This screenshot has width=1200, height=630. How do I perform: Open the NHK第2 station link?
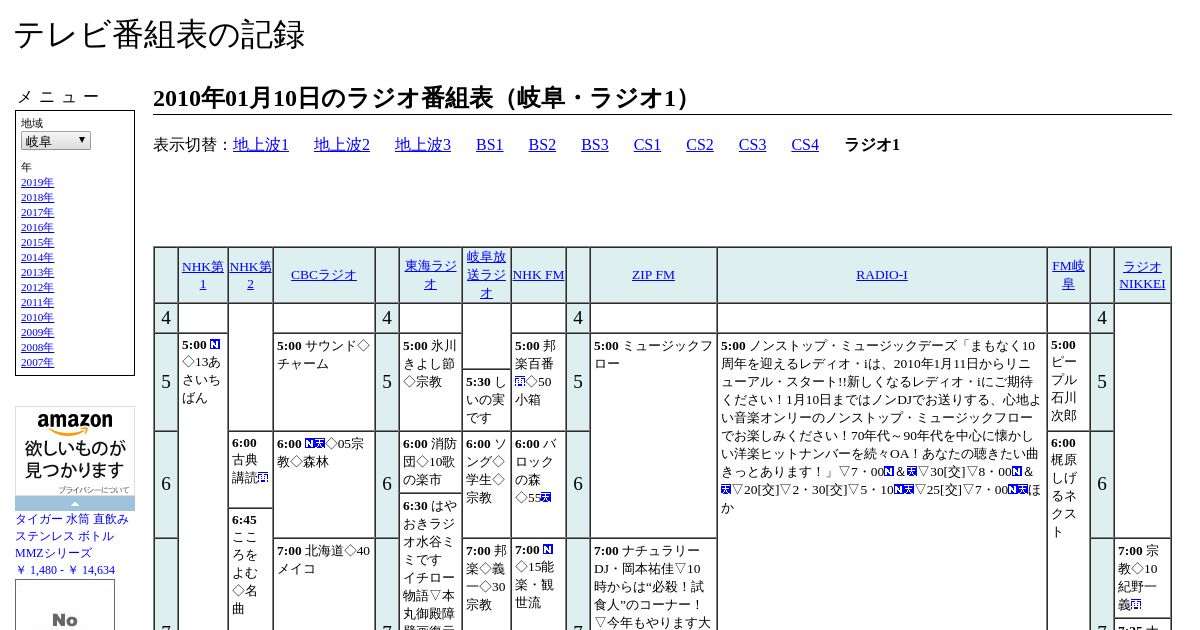click(x=251, y=275)
